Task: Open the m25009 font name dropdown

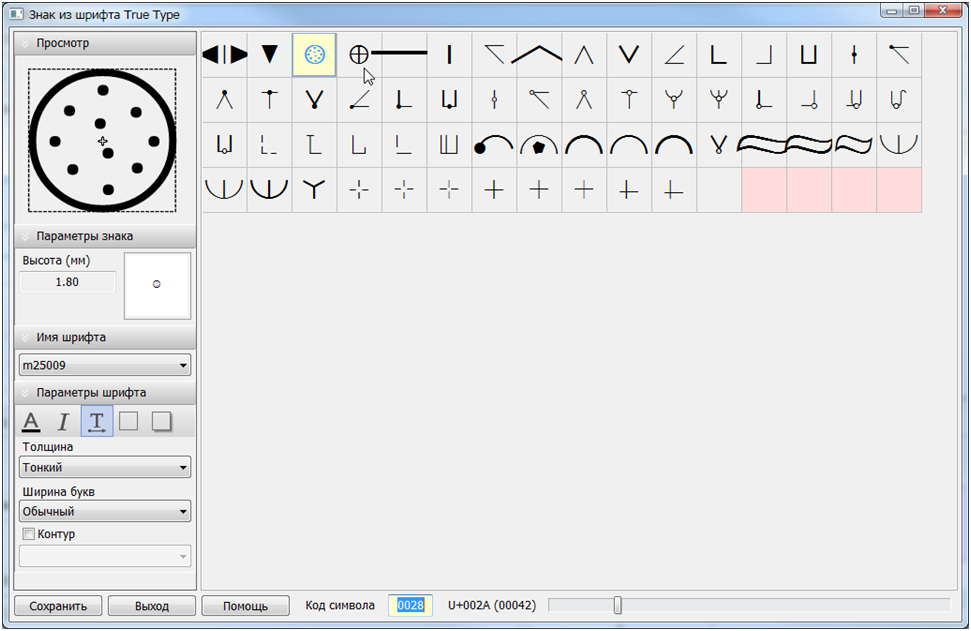Action: click(105, 366)
